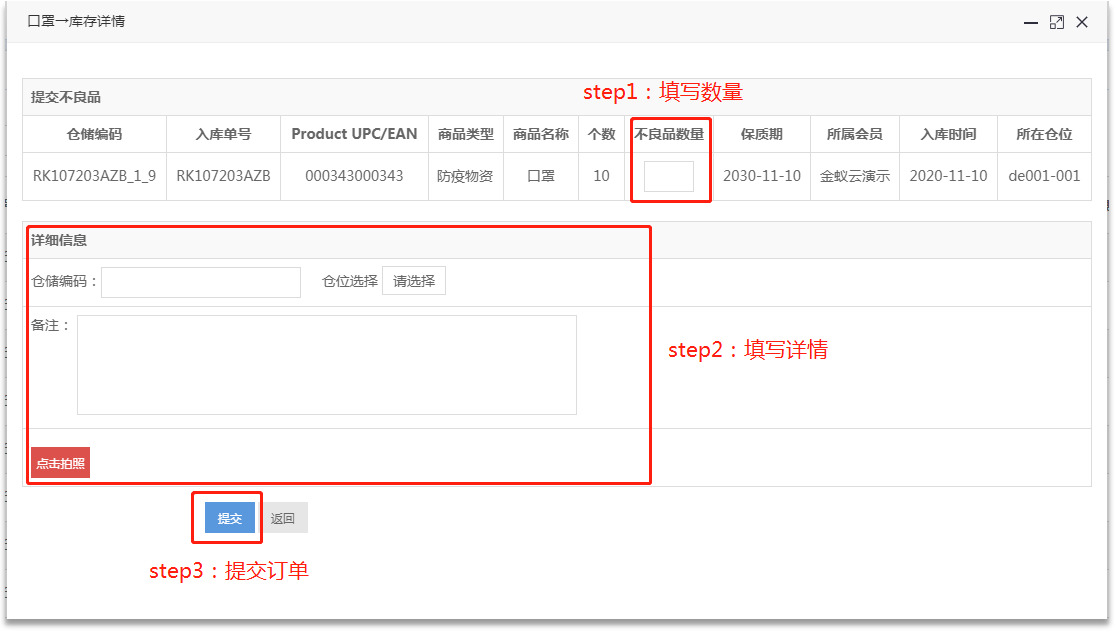Click the 金蚁云演示 member cell
The width and height of the screenshot is (1115, 632).
[x=855, y=176]
